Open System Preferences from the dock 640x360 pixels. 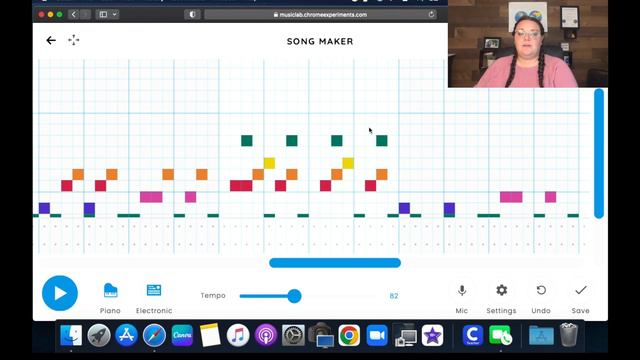coord(293,336)
